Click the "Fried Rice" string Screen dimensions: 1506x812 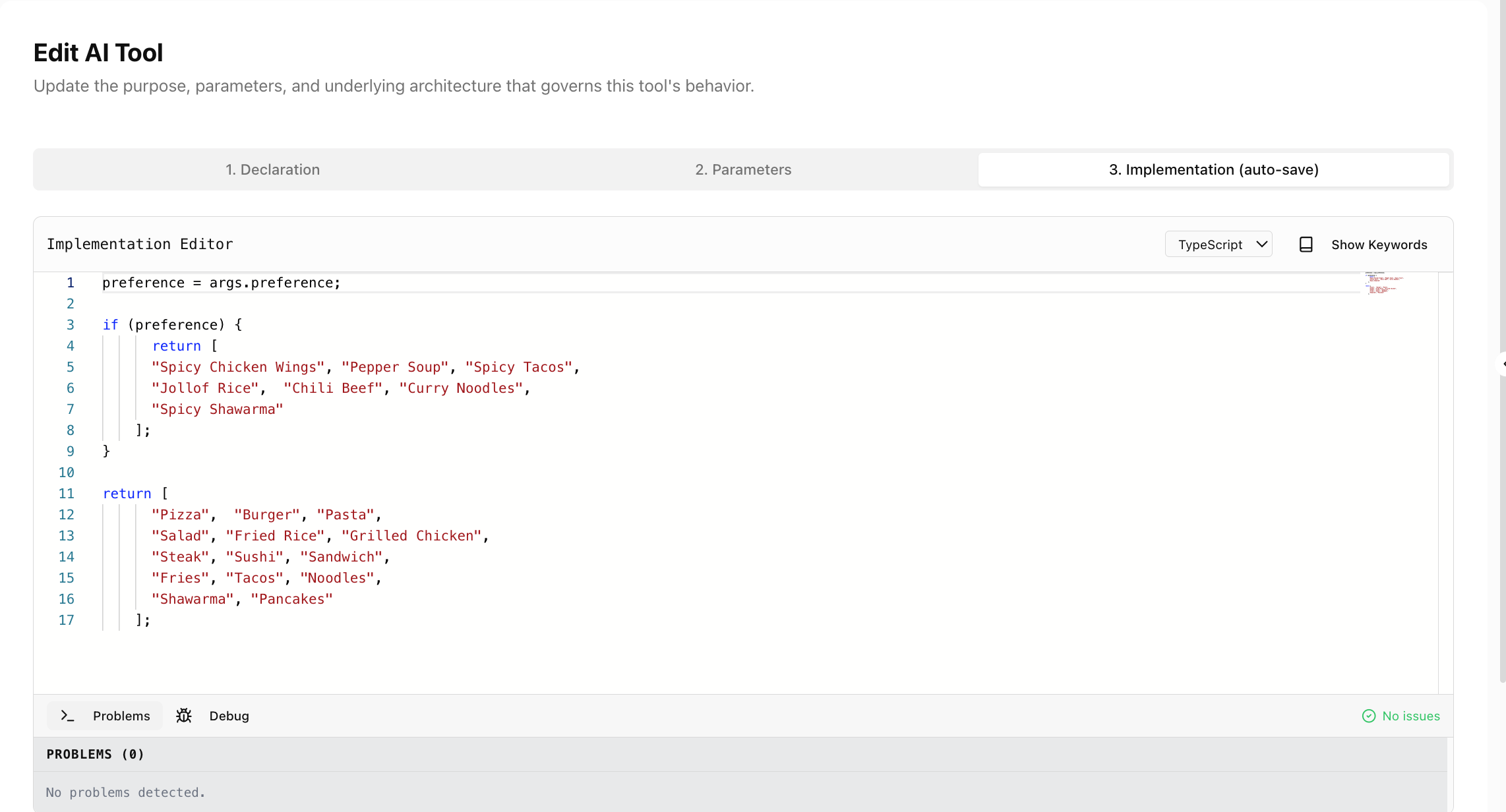pos(276,536)
